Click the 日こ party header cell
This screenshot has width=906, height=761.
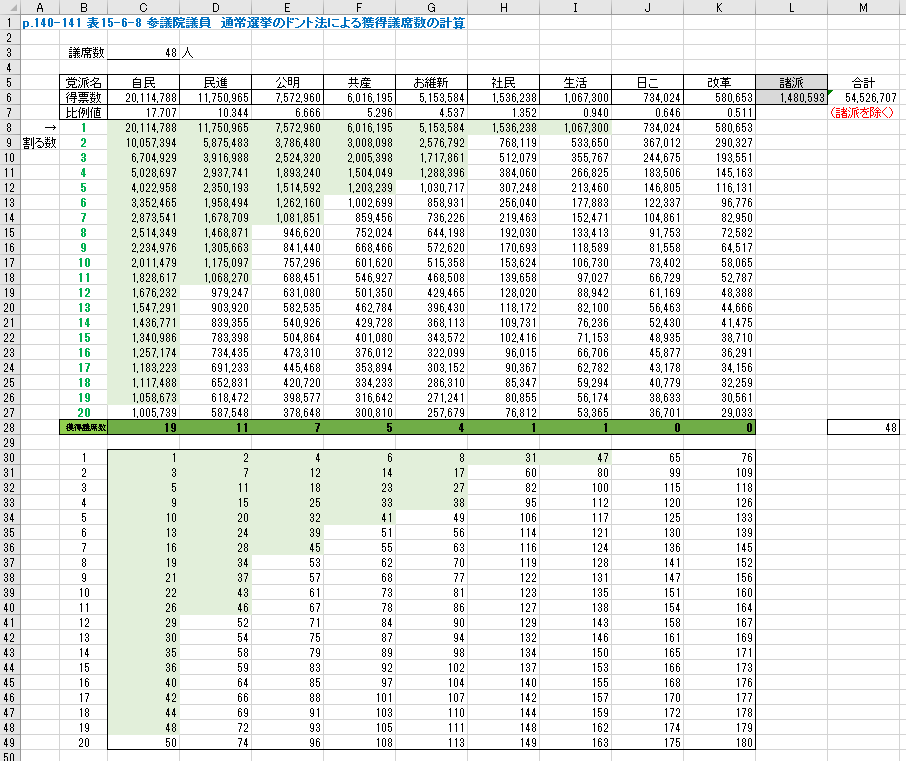pyautogui.click(x=647, y=83)
